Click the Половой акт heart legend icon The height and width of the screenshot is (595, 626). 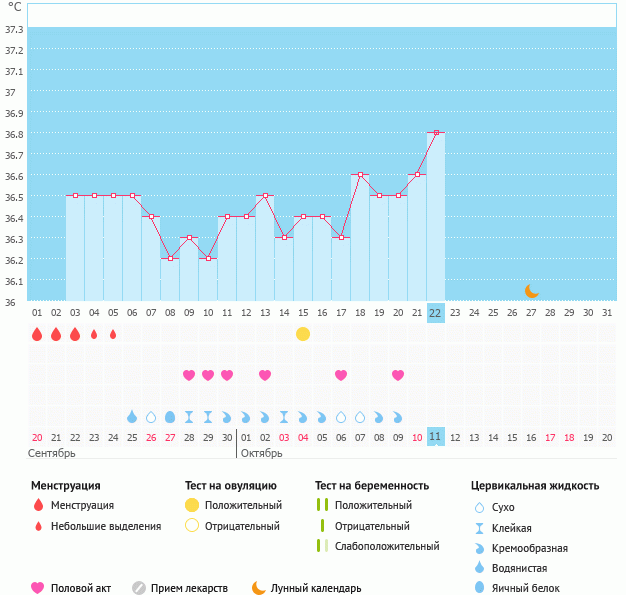(38, 588)
